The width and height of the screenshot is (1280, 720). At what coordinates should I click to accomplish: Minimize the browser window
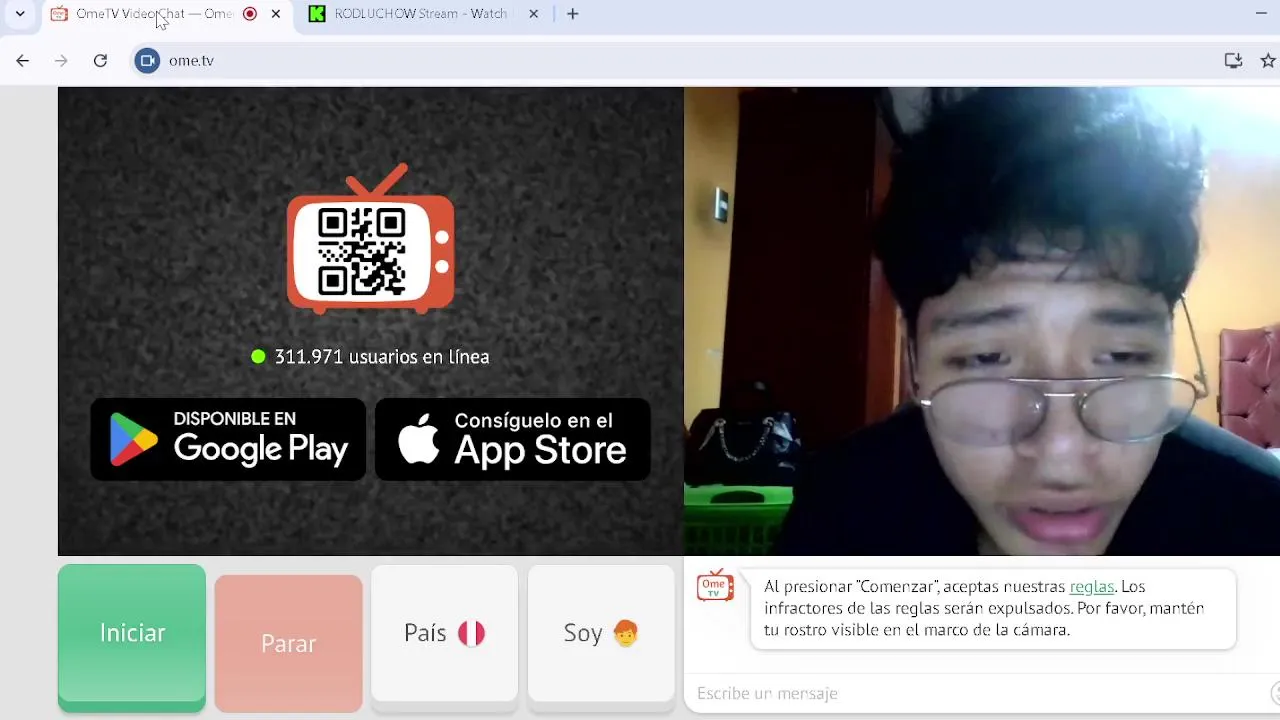(x=1261, y=14)
